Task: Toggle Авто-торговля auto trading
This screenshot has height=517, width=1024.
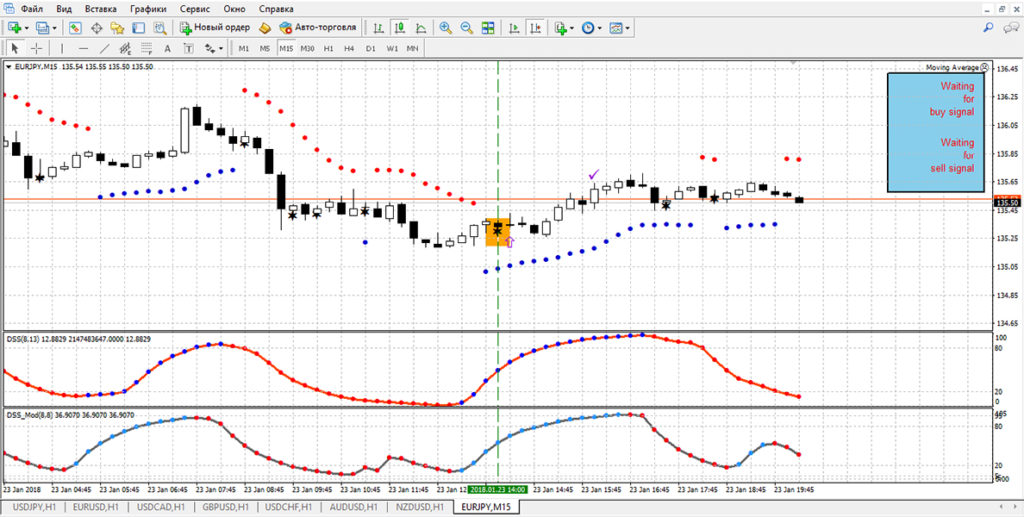Action: click(x=317, y=28)
